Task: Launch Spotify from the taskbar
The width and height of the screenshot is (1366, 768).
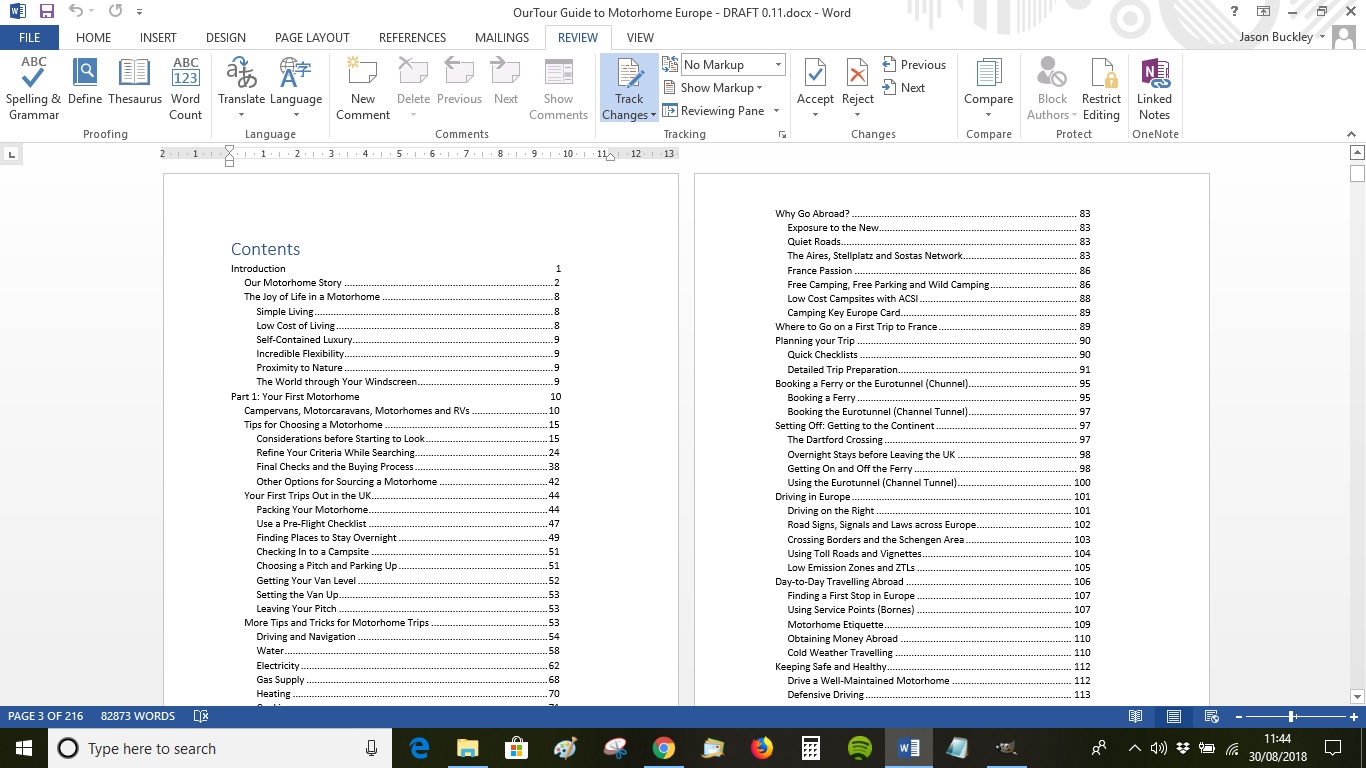Action: [x=858, y=748]
